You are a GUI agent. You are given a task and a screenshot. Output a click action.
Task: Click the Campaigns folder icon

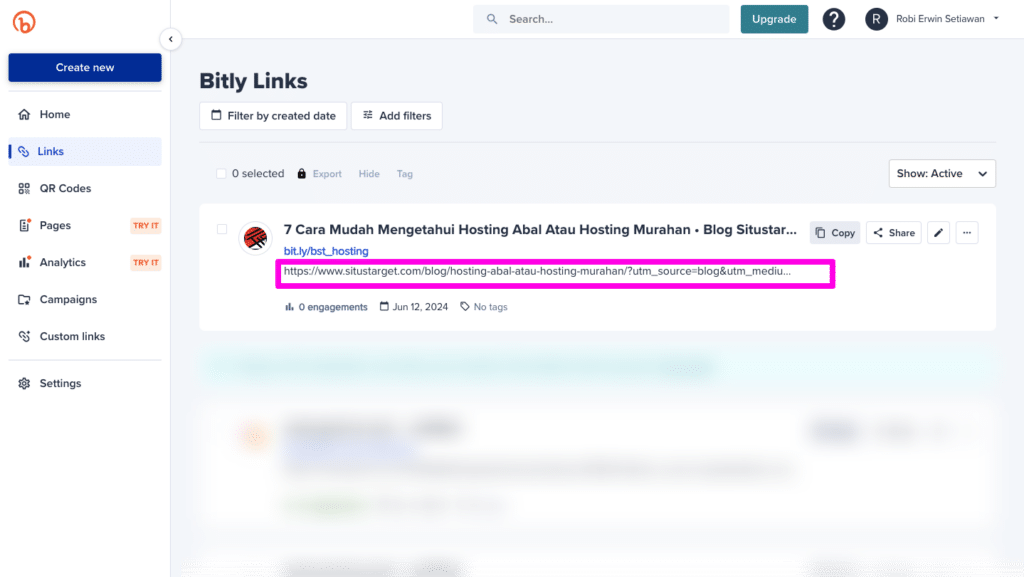24,300
